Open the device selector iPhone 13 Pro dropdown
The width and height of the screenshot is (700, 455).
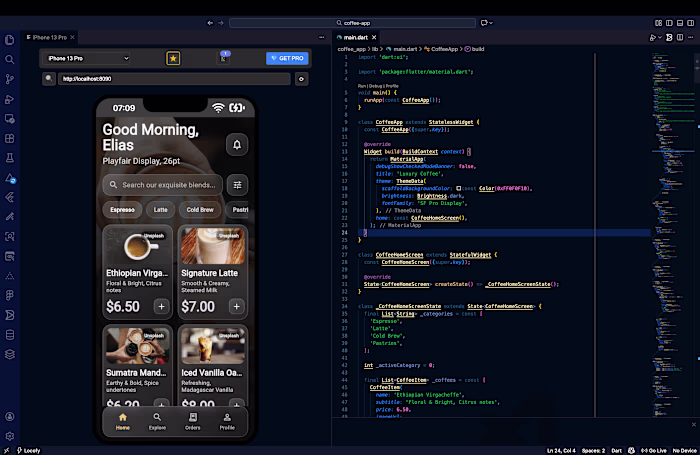(87, 58)
